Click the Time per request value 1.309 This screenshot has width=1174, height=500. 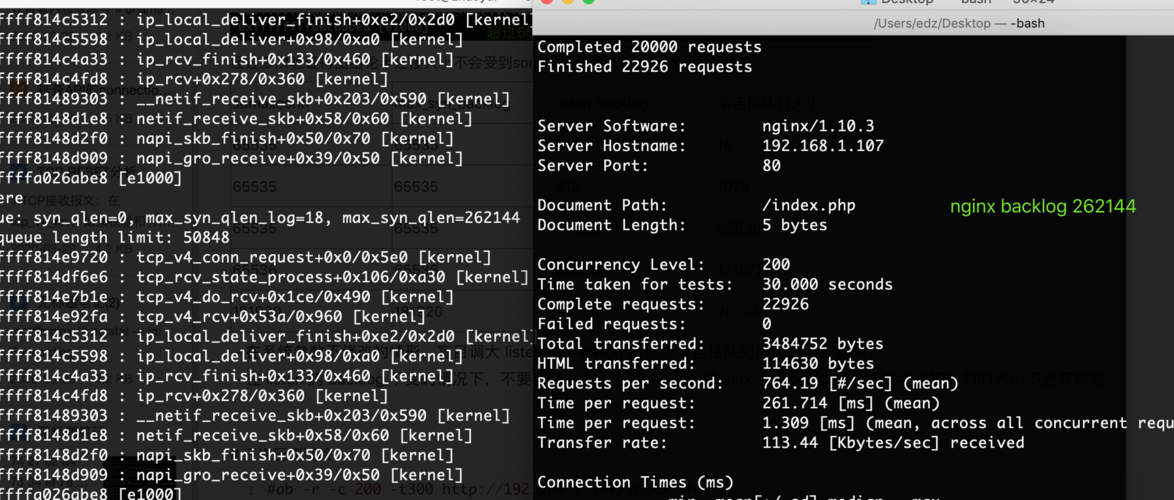coord(785,423)
